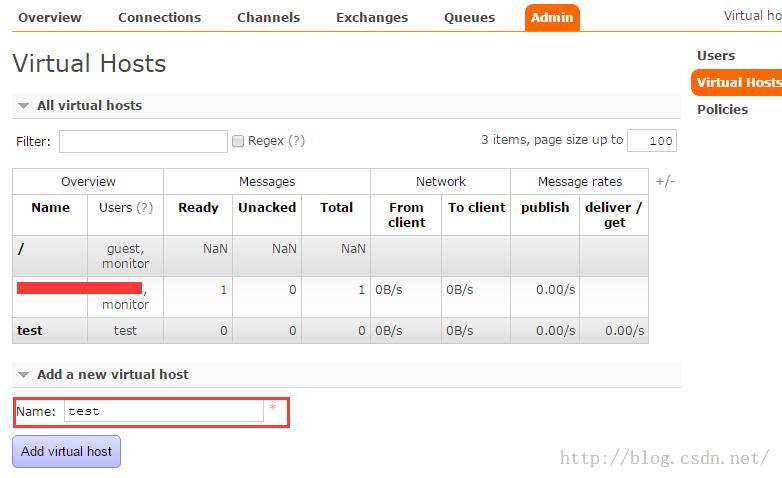Open the Connections tab
The width and height of the screenshot is (782, 478).
pos(159,17)
